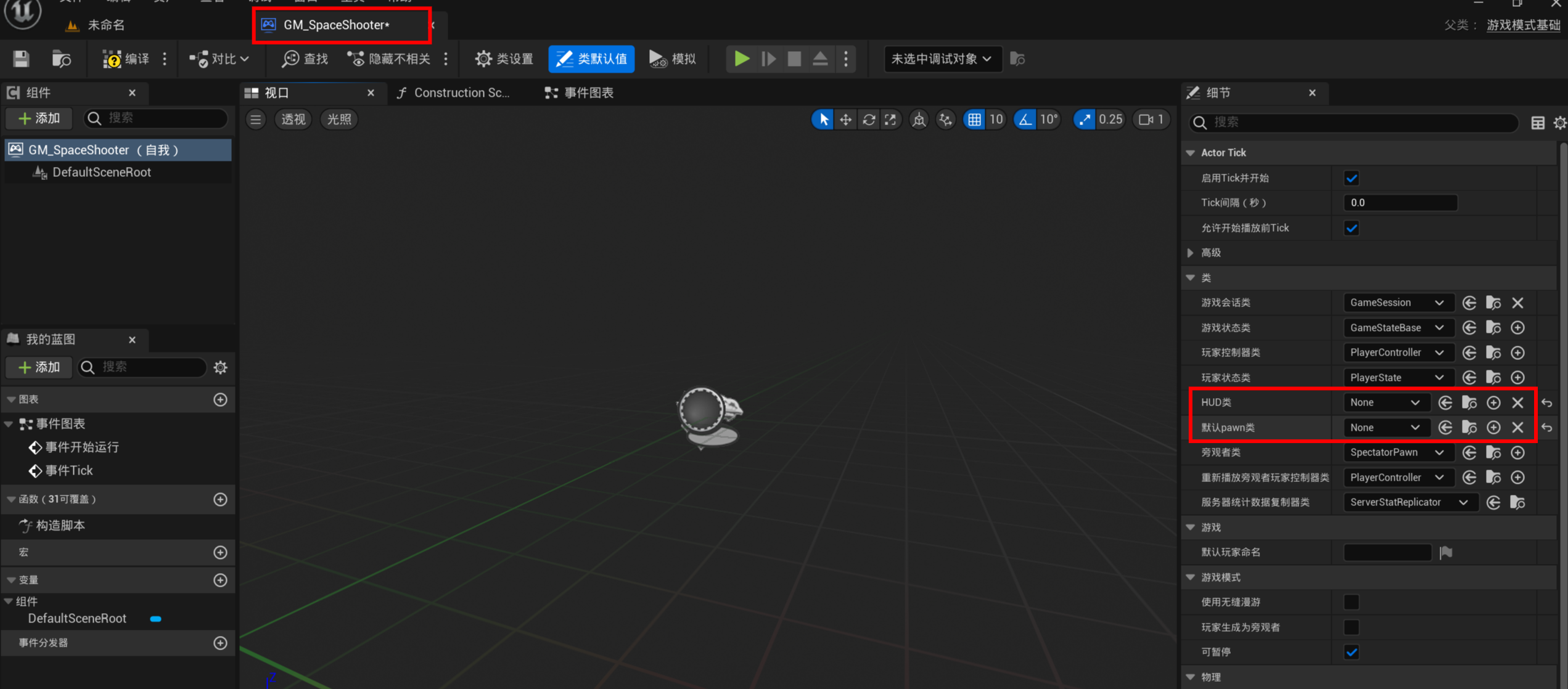Toggle surface snapping icon
Viewport: 1568px width, 689px height.
946,120
